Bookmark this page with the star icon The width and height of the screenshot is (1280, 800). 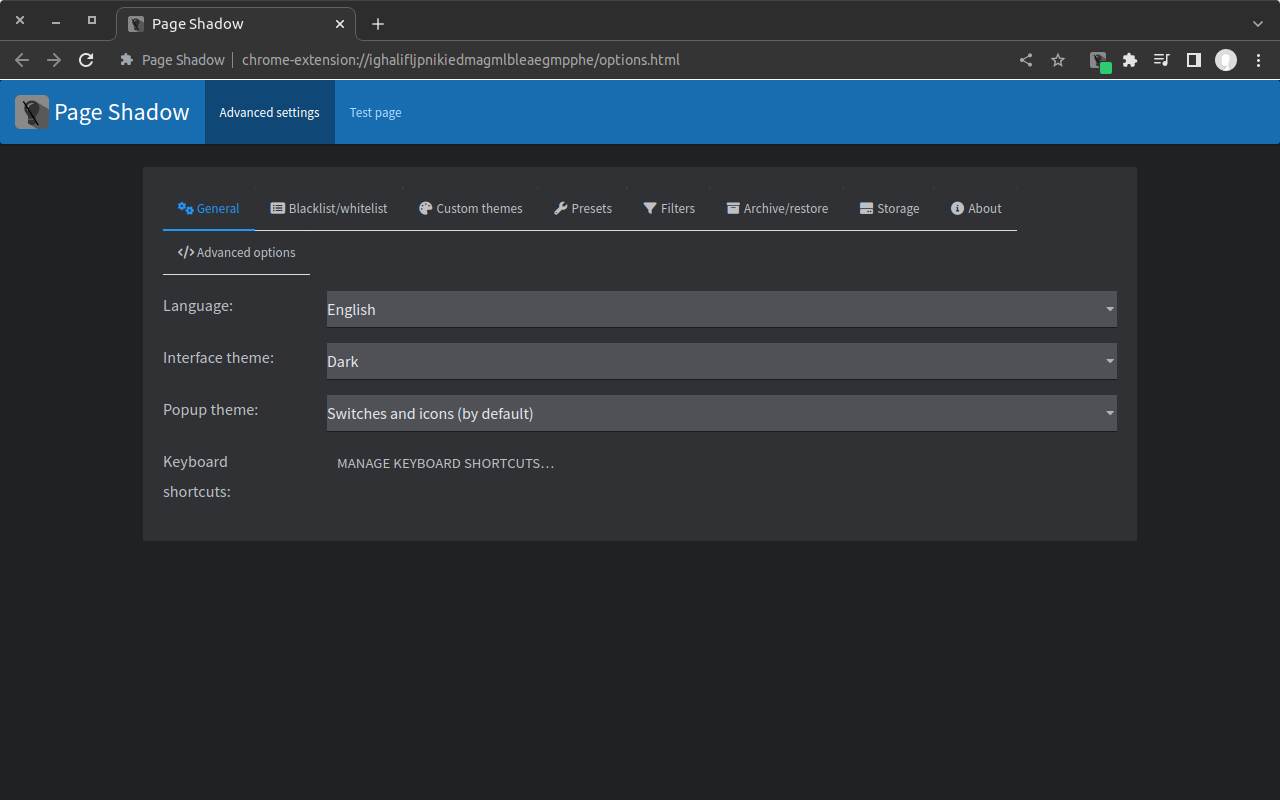[1058, 60]
